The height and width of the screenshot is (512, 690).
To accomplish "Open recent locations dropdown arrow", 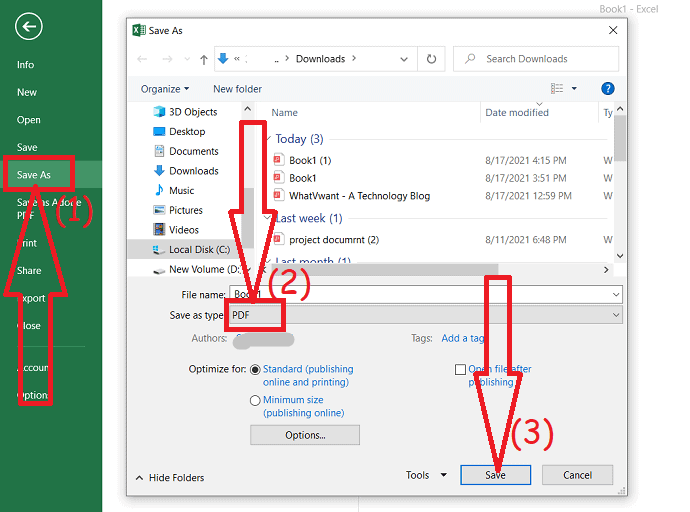I will click(x=187, y=59).
